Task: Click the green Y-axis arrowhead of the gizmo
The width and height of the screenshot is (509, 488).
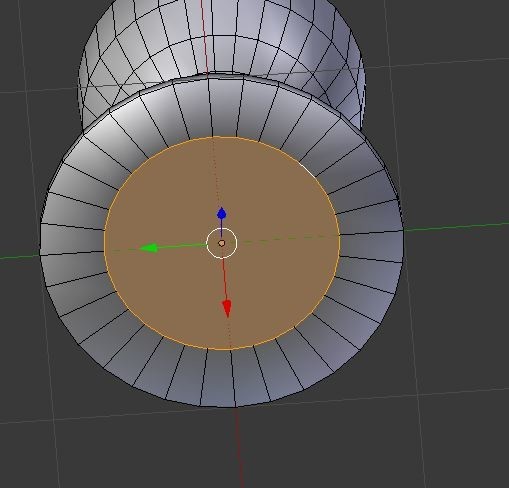Action: coord(148,248)
